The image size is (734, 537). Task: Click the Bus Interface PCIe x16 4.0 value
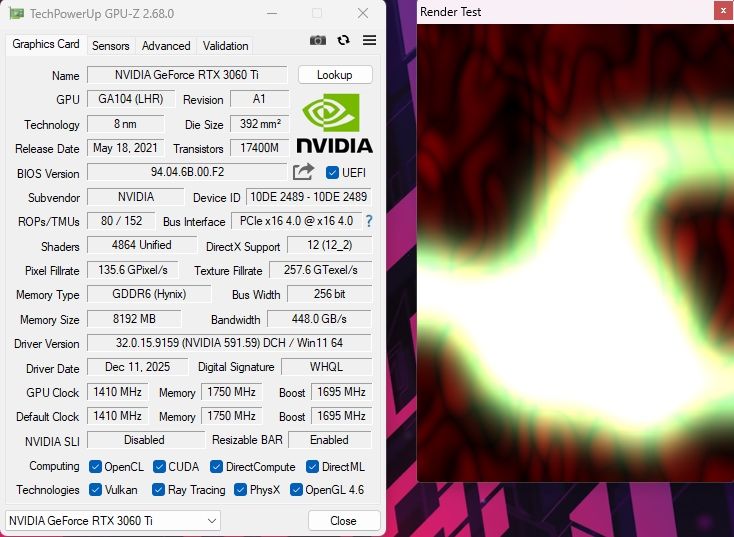tap(296, 221)
